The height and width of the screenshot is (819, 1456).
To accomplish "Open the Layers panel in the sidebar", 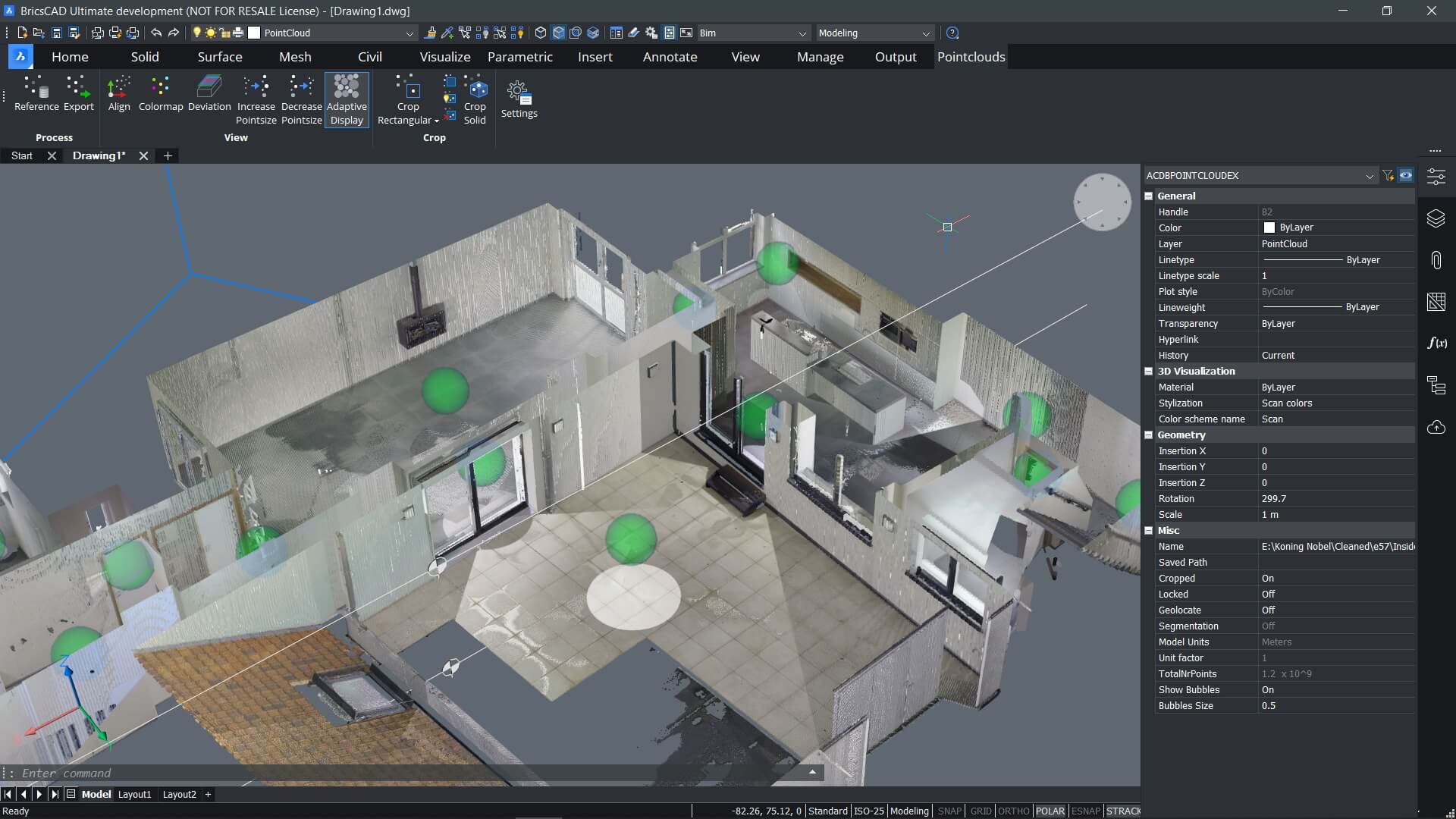I will (x=1436, y=218).
